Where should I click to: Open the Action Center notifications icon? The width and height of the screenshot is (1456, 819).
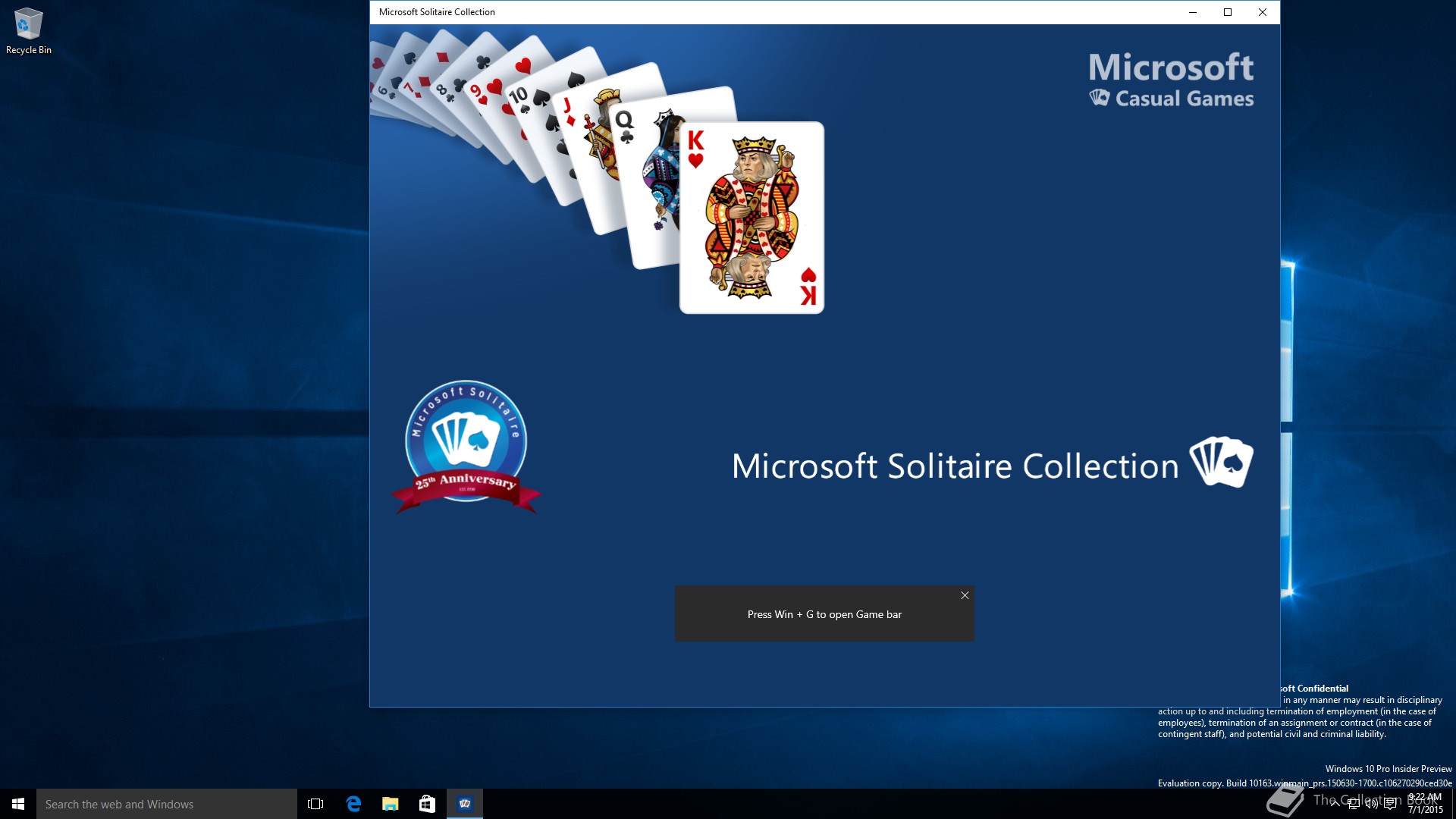tap(1390, 804)
